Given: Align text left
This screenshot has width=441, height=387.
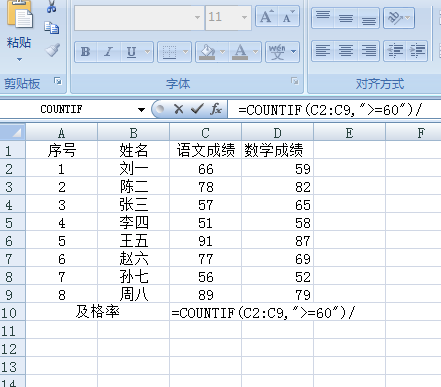Looking at the screenshot, I should click(323, 51).
